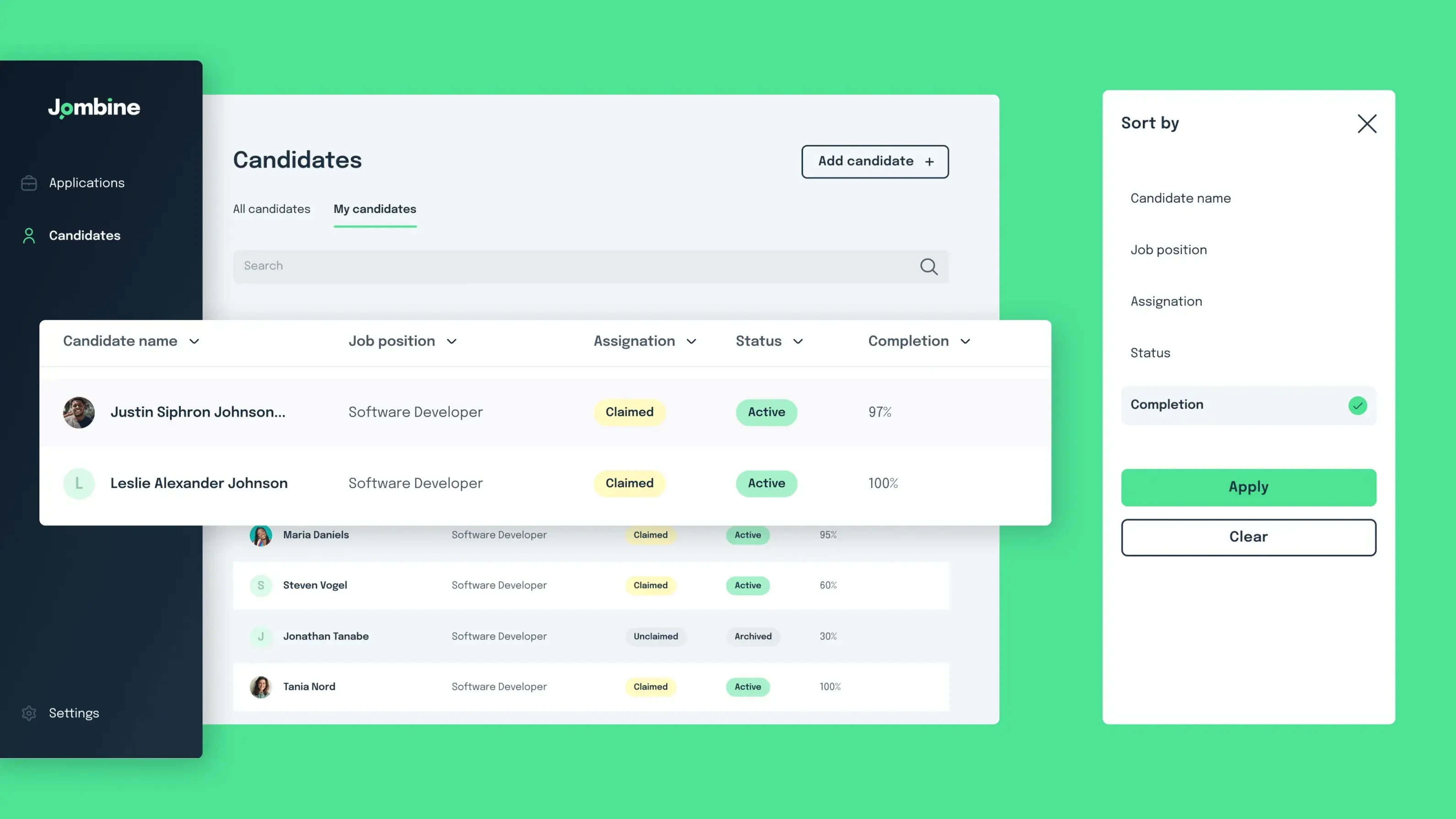Screen dimensions: 1456x819
Task: Clear the current sort selection
Action: tap(1248, 537)
